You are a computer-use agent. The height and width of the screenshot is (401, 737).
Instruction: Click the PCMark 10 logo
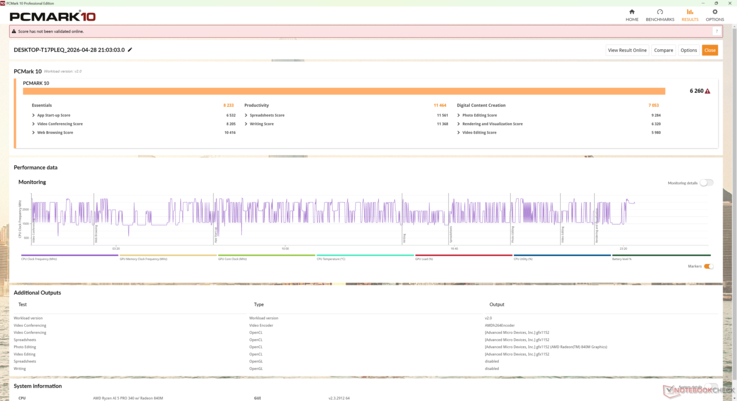[53, 16]
